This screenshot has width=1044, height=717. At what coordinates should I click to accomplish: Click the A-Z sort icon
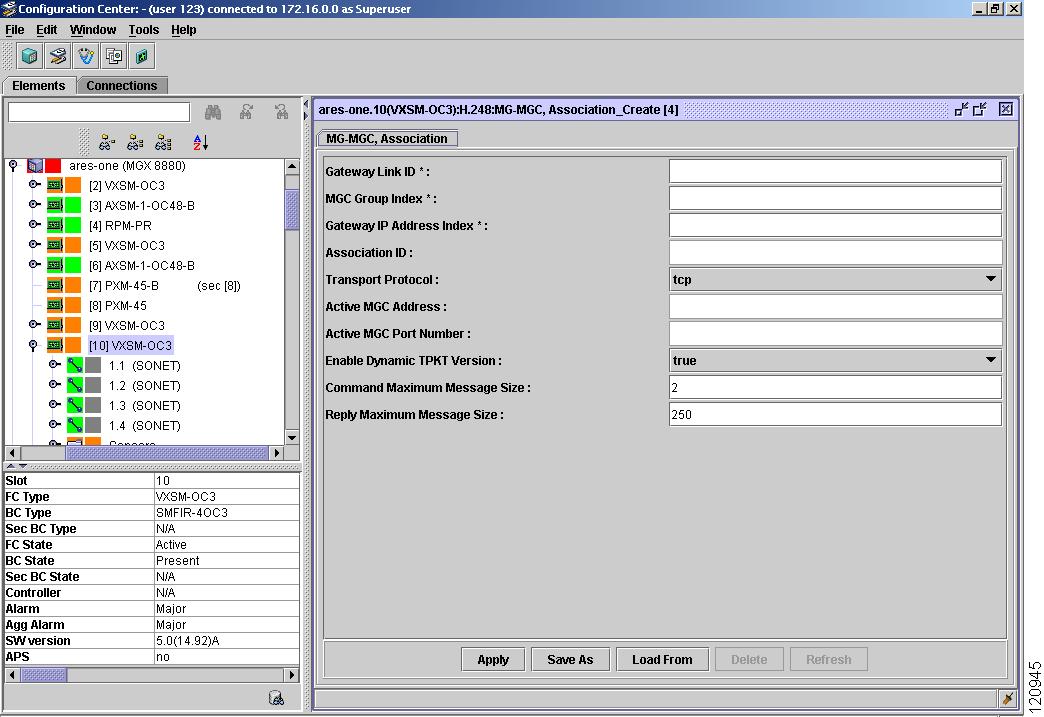(x=200, y=142)
